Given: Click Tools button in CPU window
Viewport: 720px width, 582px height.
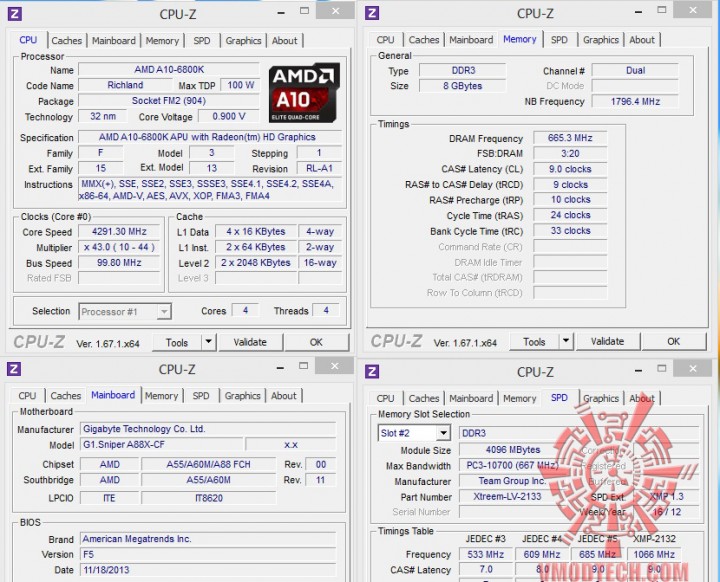Looking at the screenshot, I should point(177,342).
